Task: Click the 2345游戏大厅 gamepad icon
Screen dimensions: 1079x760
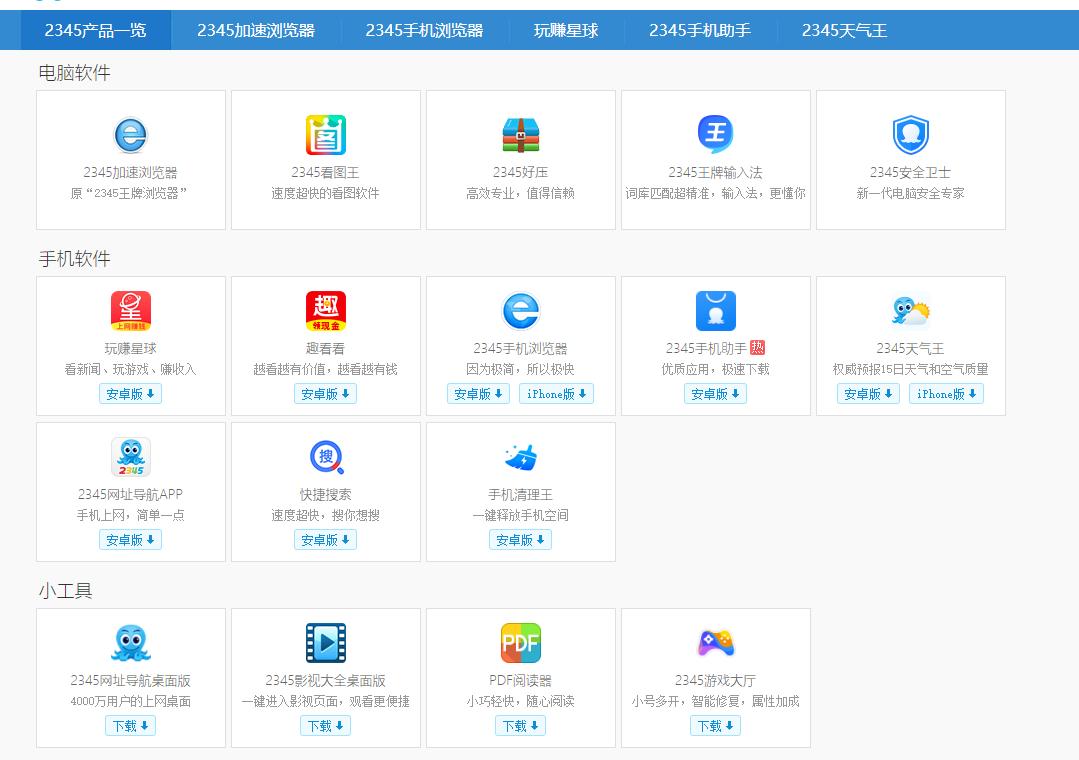Action: (x=716, y=643)
